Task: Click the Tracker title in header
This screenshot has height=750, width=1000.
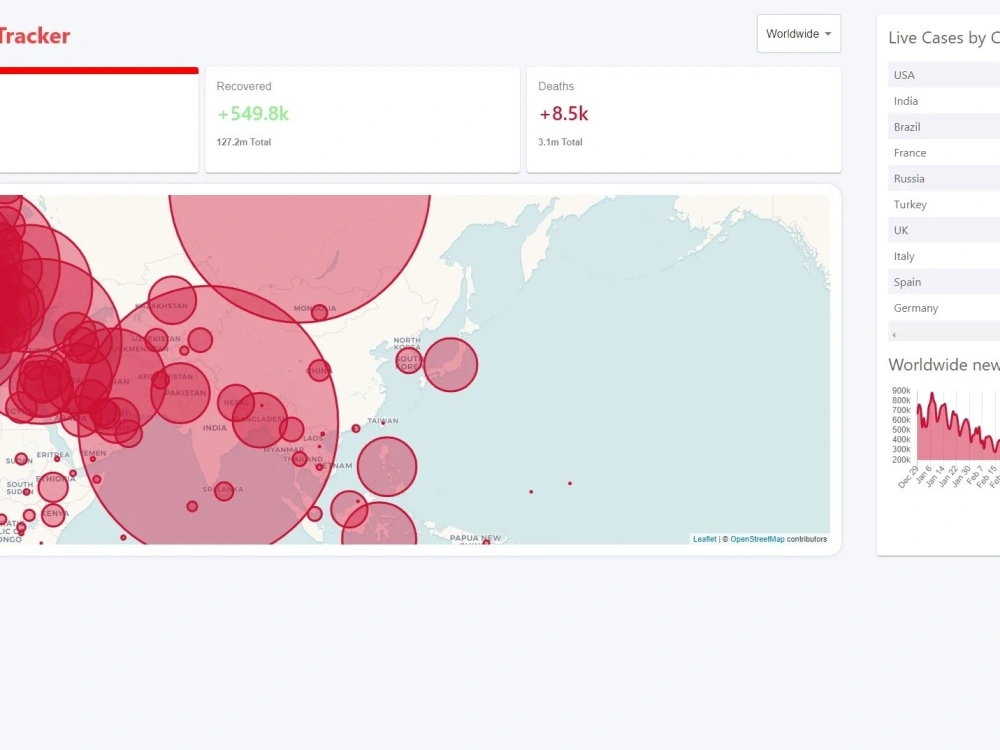Action: 34,36
